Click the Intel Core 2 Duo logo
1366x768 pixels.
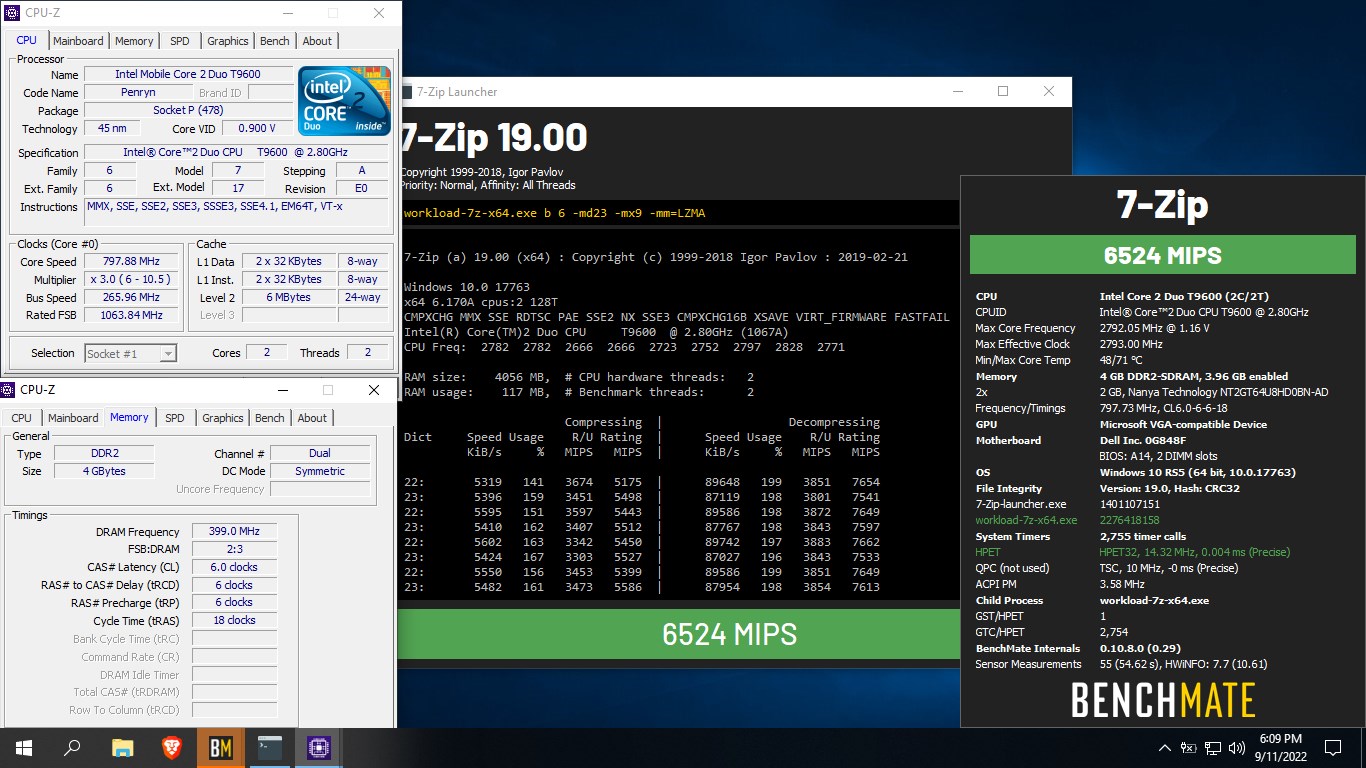[x=343, y=102]
